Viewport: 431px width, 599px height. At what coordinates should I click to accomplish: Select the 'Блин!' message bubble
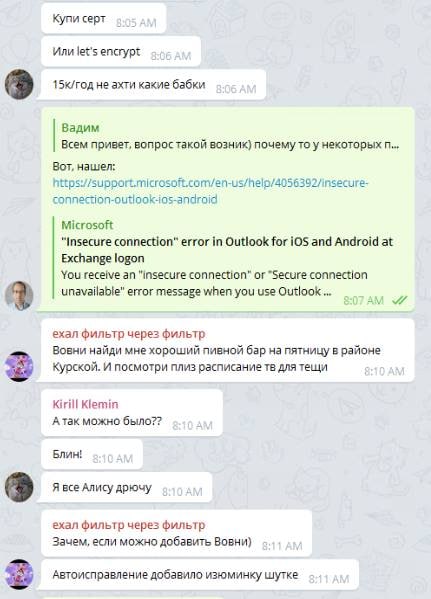[x=92, y=454]
